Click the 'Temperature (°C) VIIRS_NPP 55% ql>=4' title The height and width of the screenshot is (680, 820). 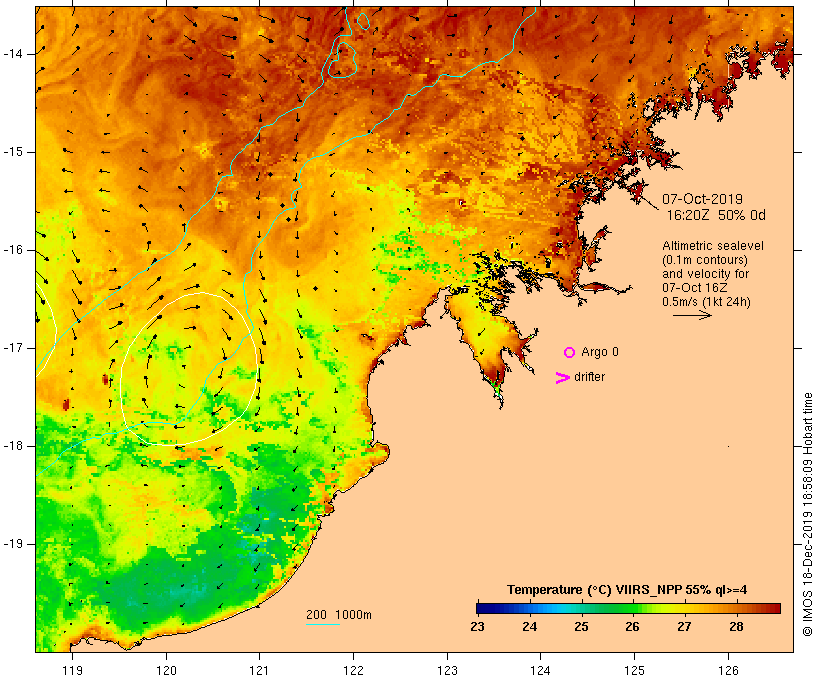coord(627,590)
